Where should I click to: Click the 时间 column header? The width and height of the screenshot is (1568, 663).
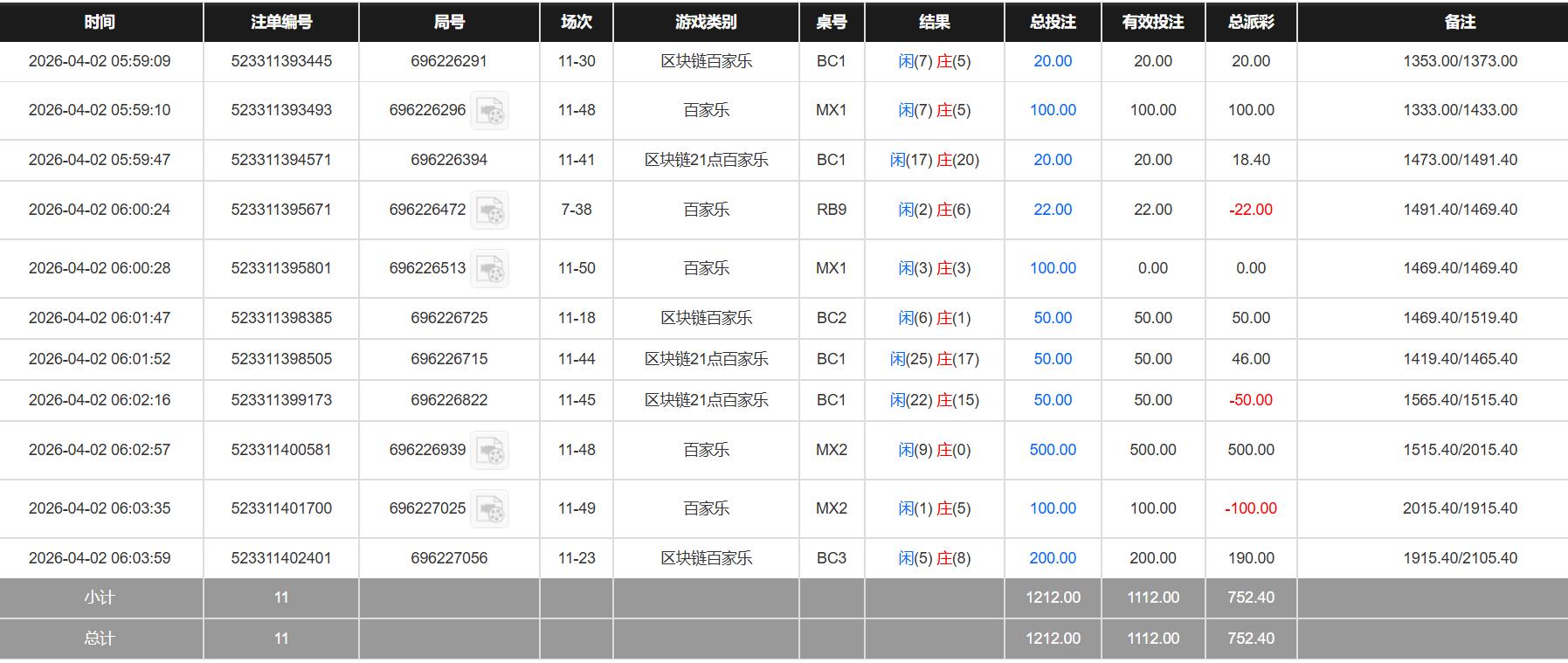[100, 22]
